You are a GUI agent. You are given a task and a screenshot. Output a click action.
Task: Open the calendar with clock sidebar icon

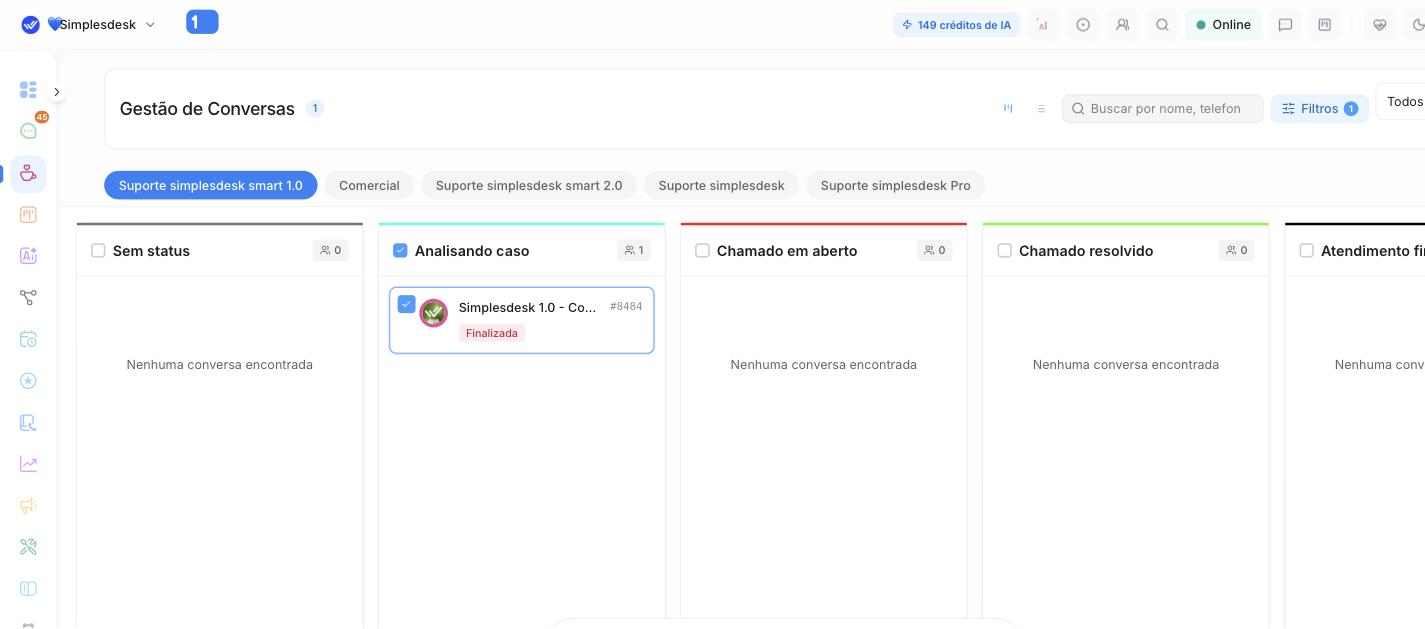tap(28, 339)
